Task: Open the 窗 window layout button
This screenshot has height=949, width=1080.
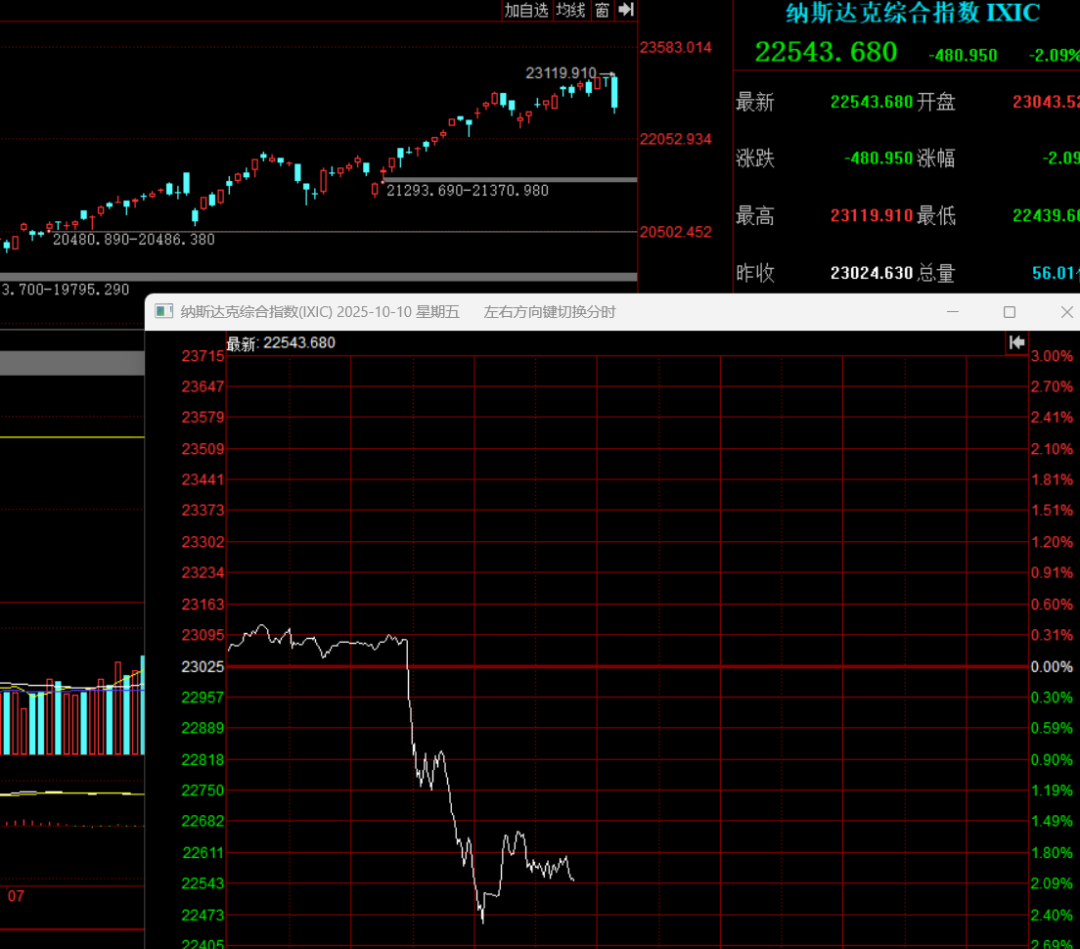Action: pyautogui.click(x=602, y=10)
